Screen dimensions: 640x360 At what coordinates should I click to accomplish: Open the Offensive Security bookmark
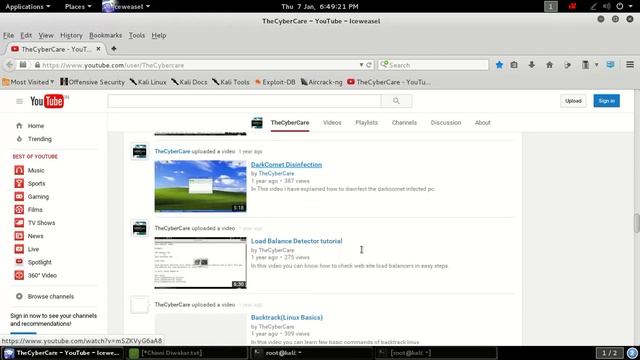click(x=93, y=82)
